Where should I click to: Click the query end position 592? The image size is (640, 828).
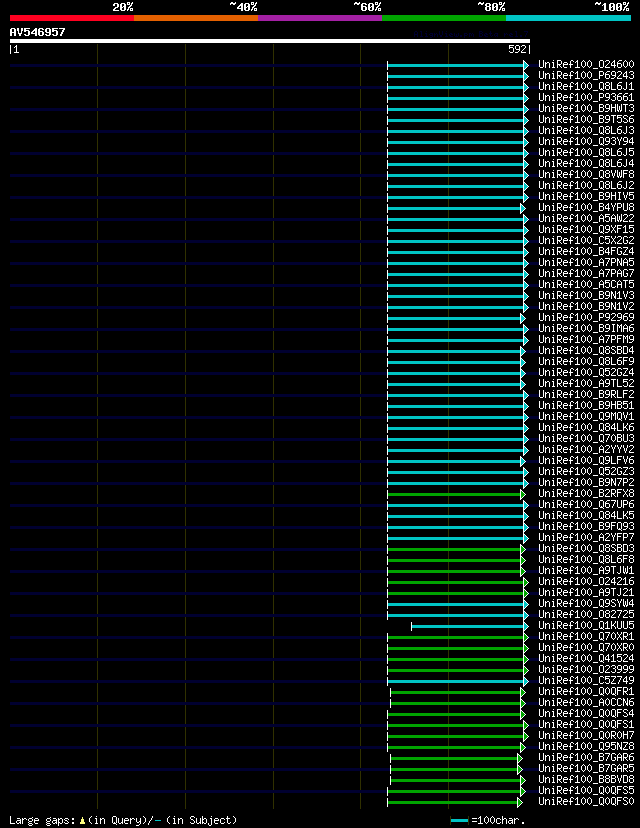tap(517, 49)
